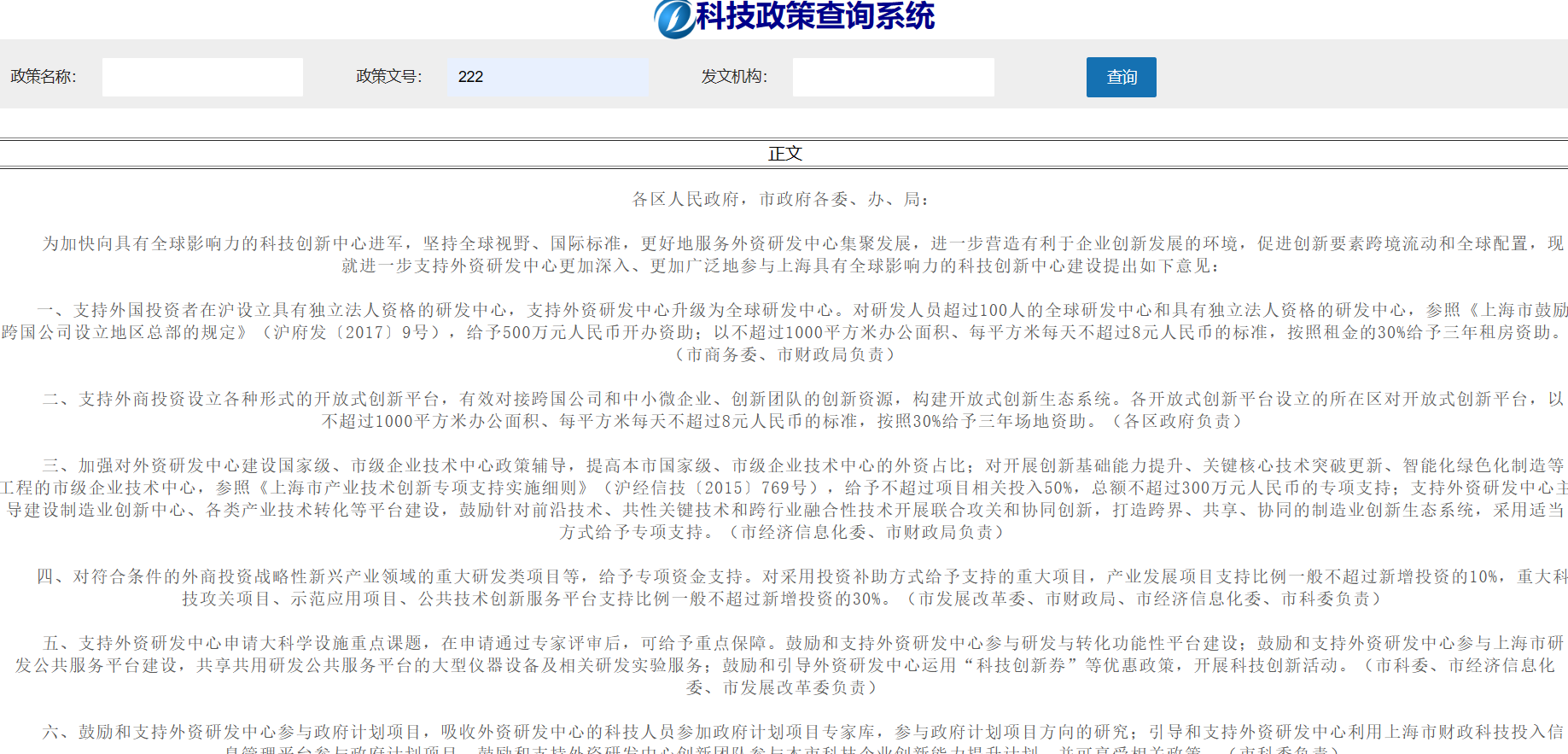Click the 科技政策查询系统 title text

click(815, 15)
